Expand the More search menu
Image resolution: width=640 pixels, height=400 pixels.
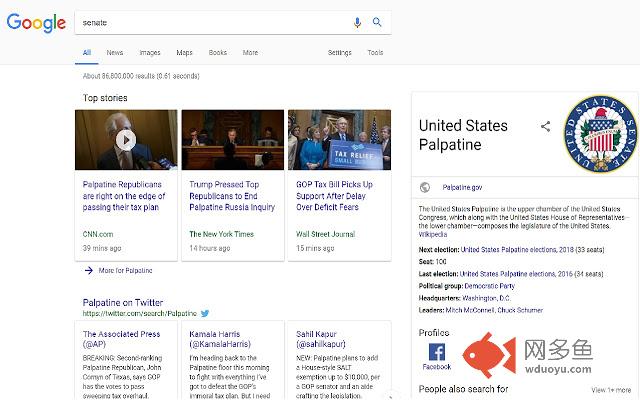coord(250,53)
